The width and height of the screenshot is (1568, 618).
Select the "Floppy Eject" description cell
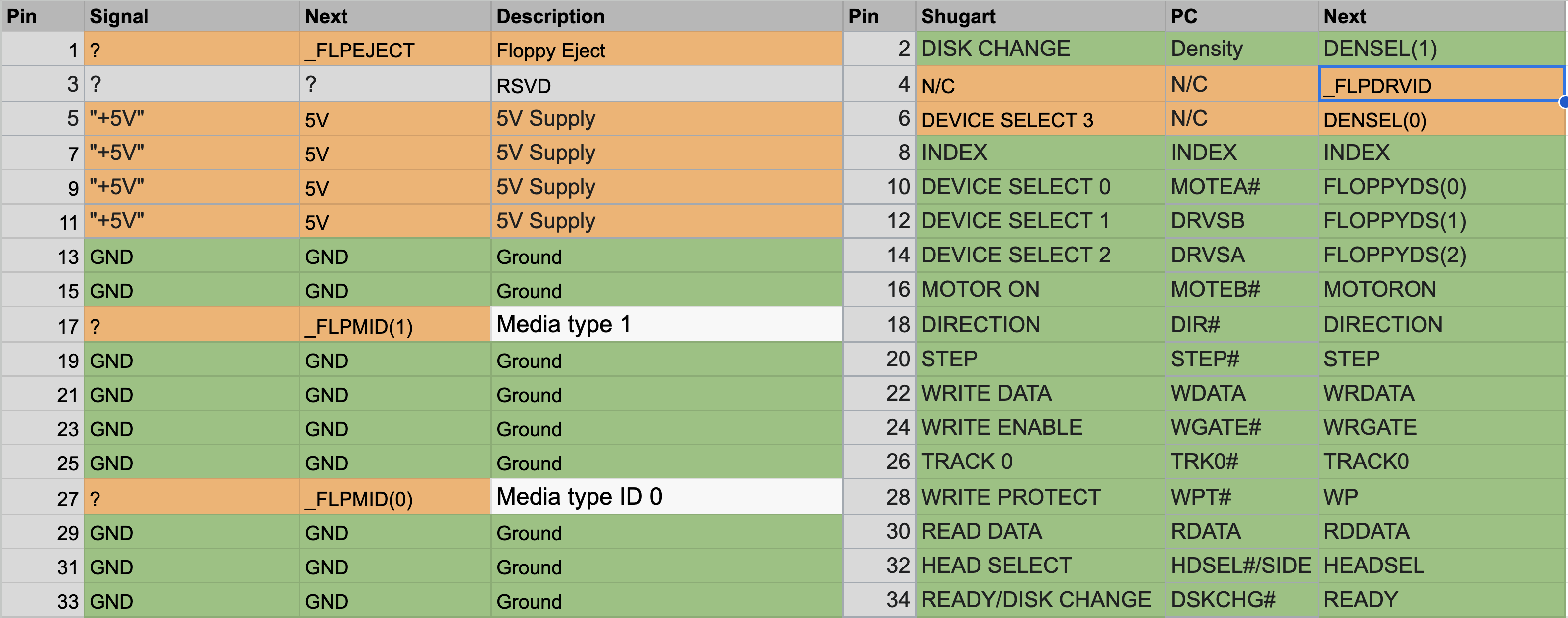666,50
